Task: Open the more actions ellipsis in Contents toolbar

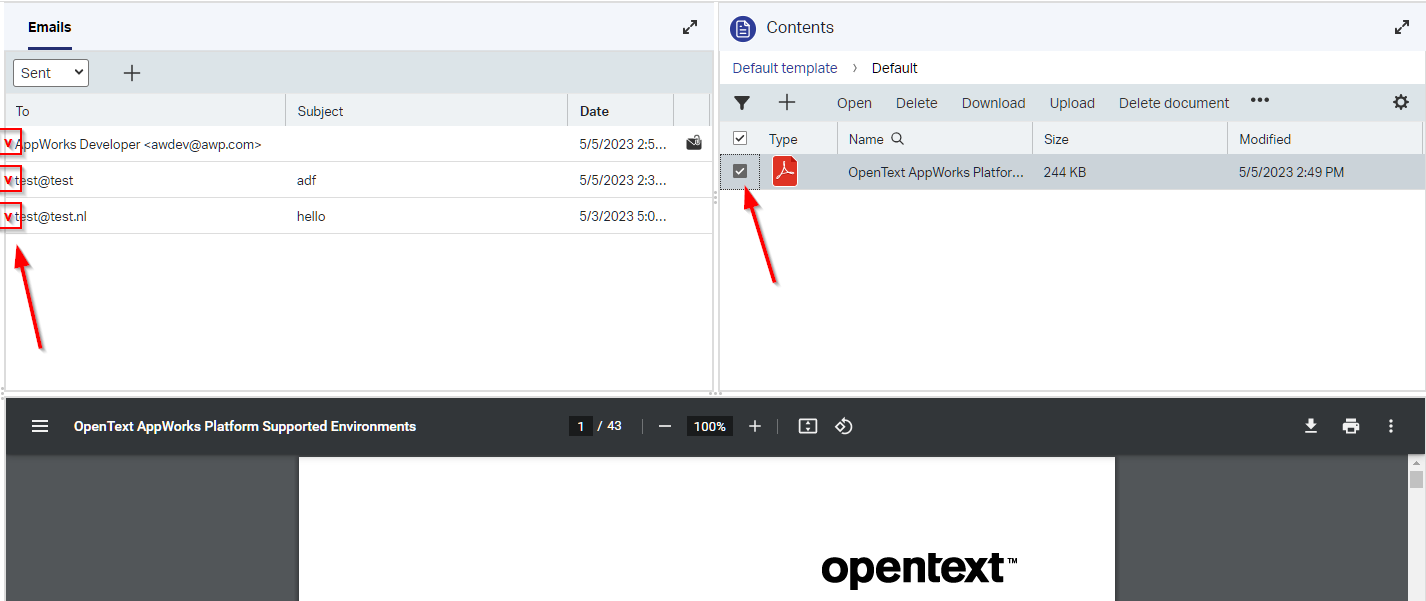Action: tap(1259, 101)
